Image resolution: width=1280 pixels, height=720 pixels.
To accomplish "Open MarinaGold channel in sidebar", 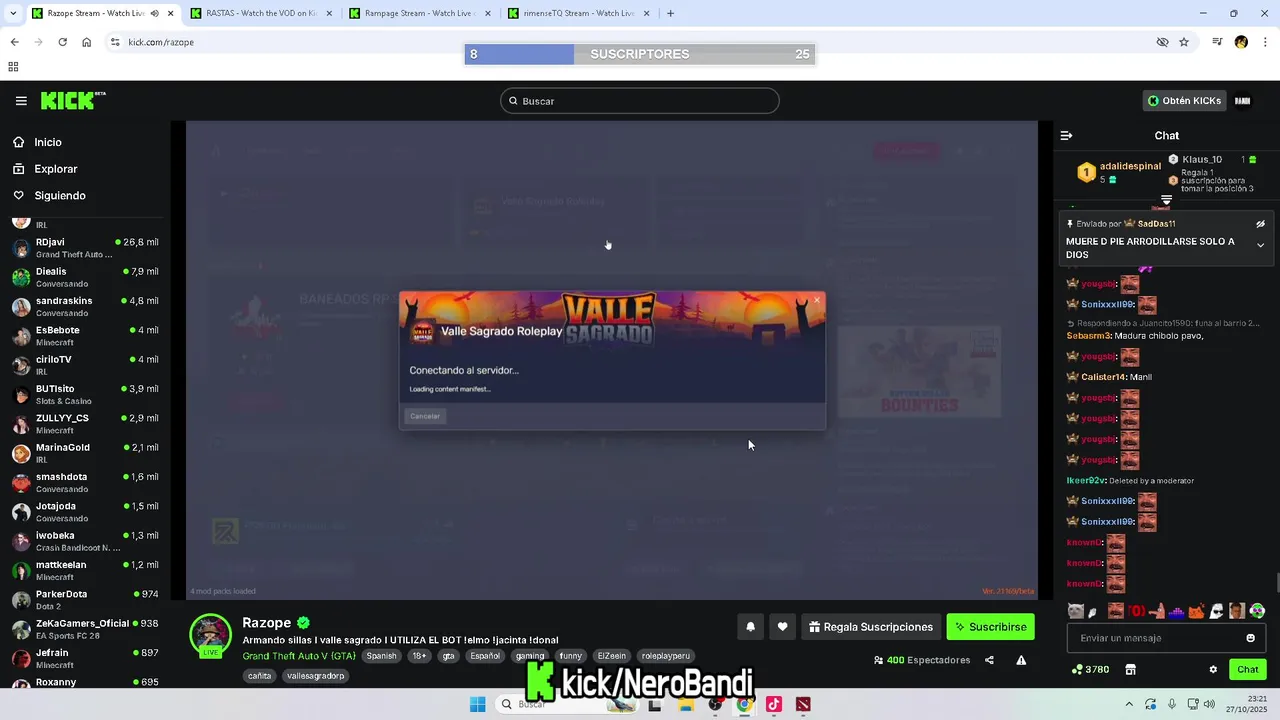I will tap(85, 453).
